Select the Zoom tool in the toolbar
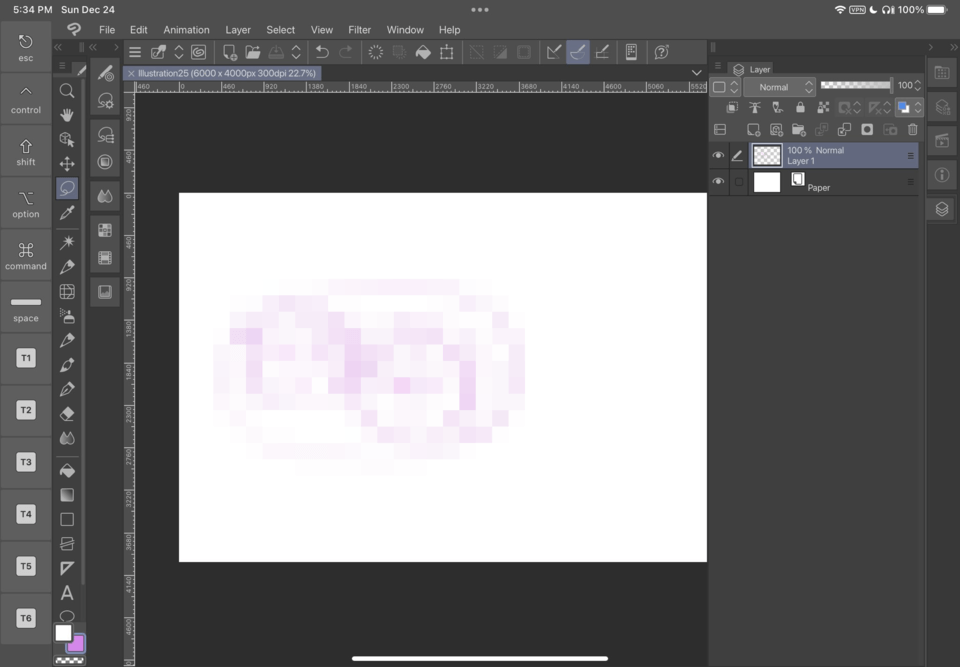This screenshot has width=960, height=667. (66, 90)
